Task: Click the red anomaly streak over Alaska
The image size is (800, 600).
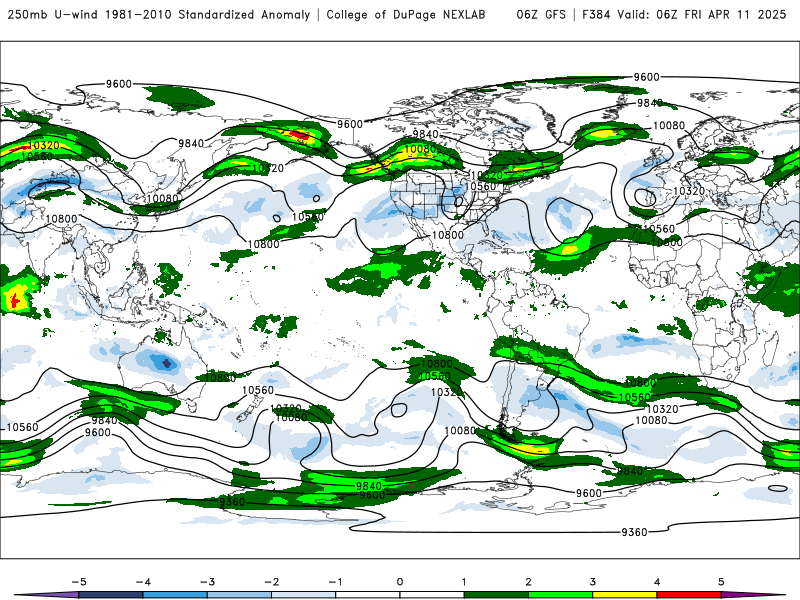Action: pyautogui.click(x=298, y=135)
